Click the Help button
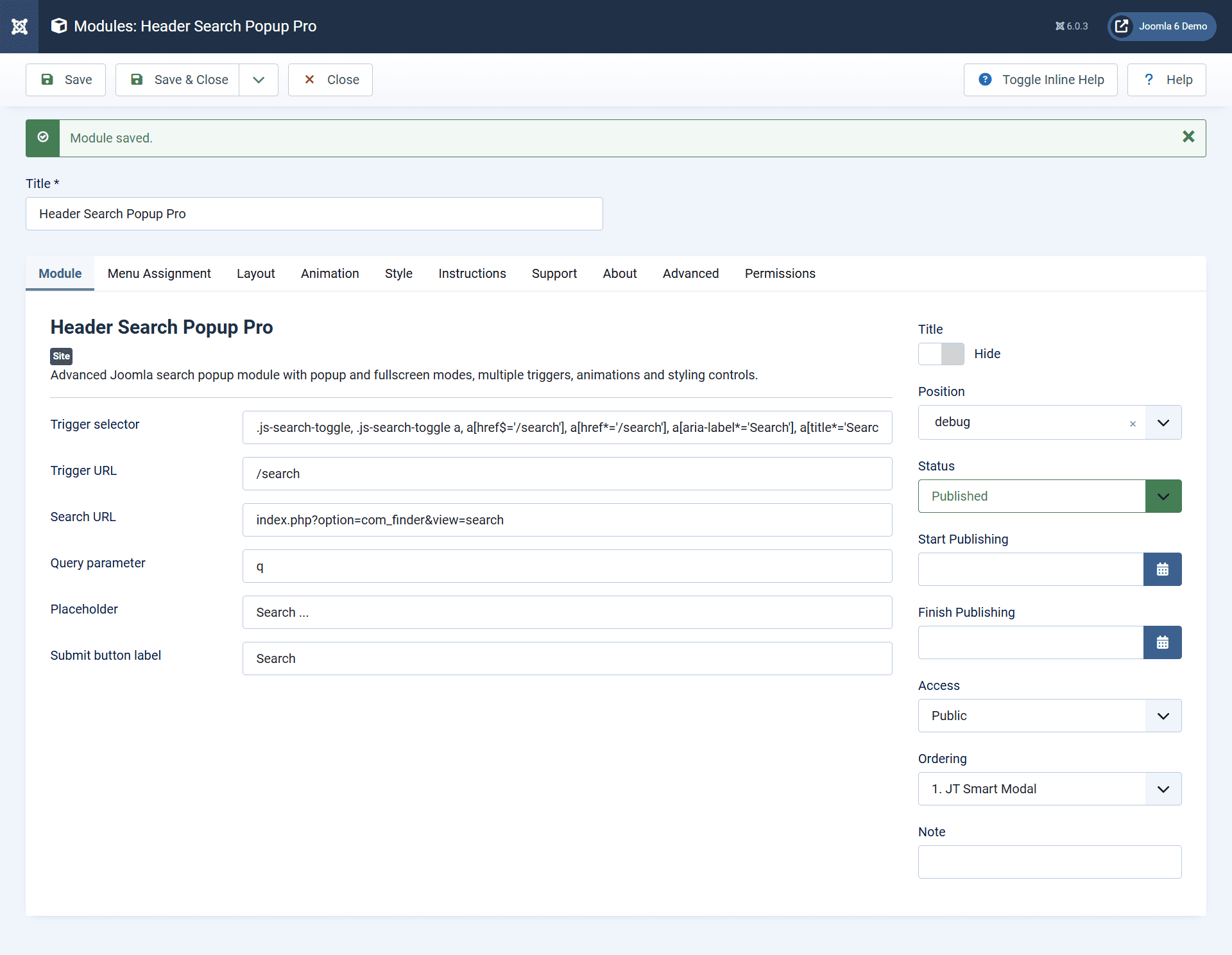 coord(1167,80)
